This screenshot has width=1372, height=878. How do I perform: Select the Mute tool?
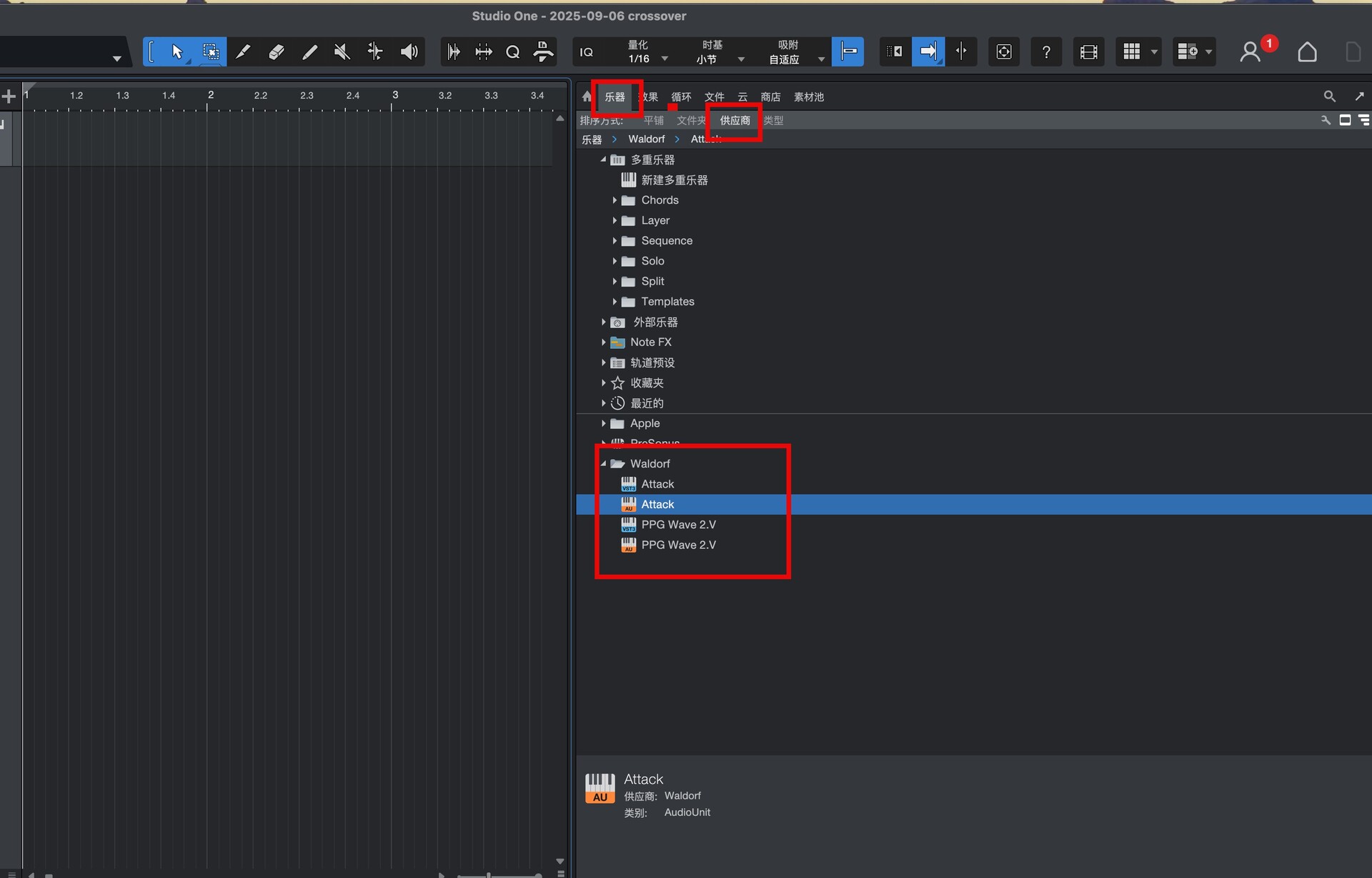[342, 51]
